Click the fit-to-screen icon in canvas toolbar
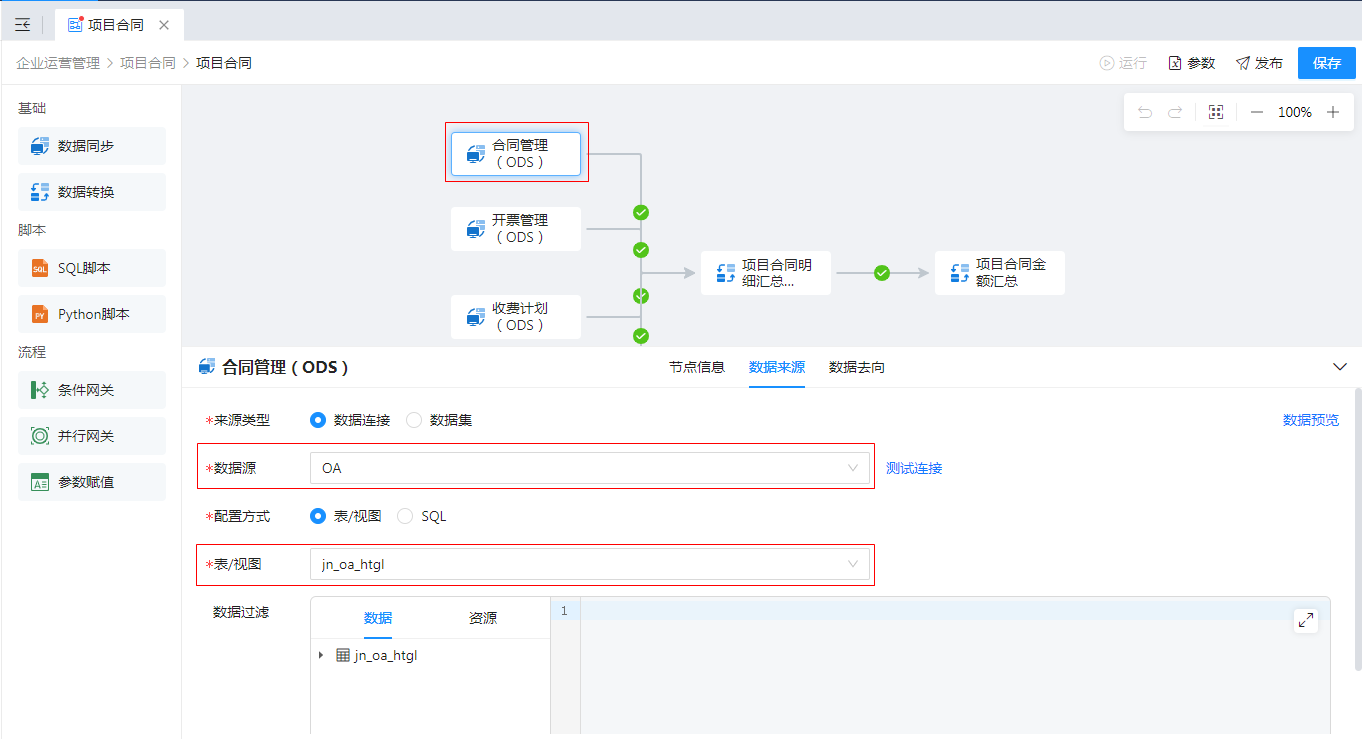 pos(1216,113)
